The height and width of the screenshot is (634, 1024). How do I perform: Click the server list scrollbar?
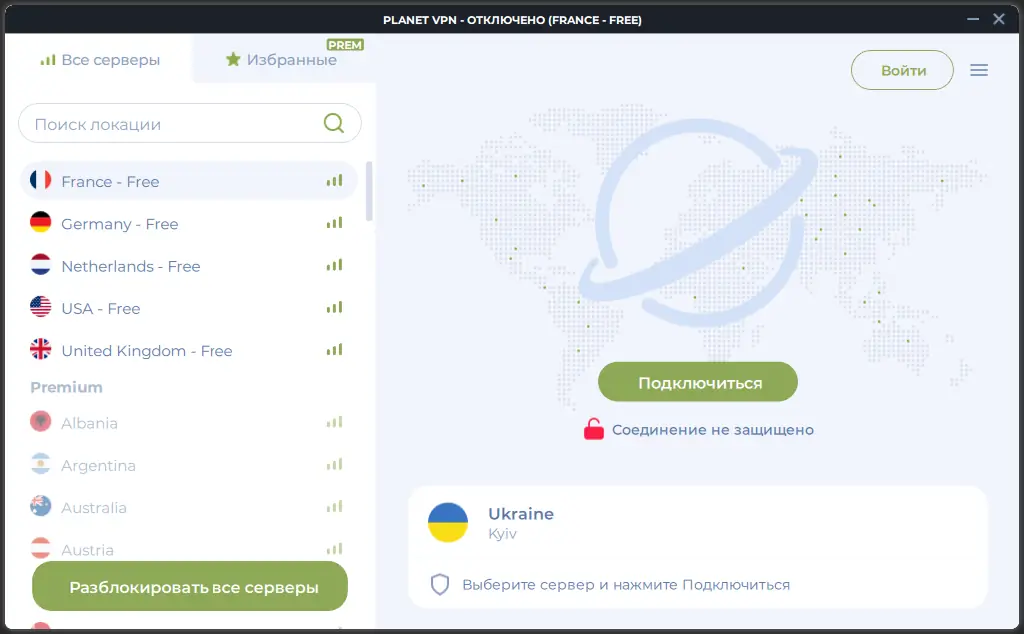(x=369, y=191)
